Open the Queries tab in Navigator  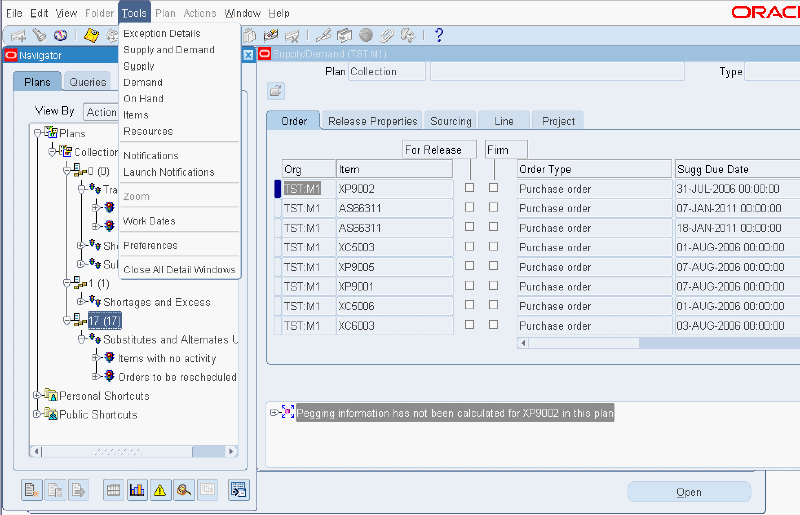[88, 82]
